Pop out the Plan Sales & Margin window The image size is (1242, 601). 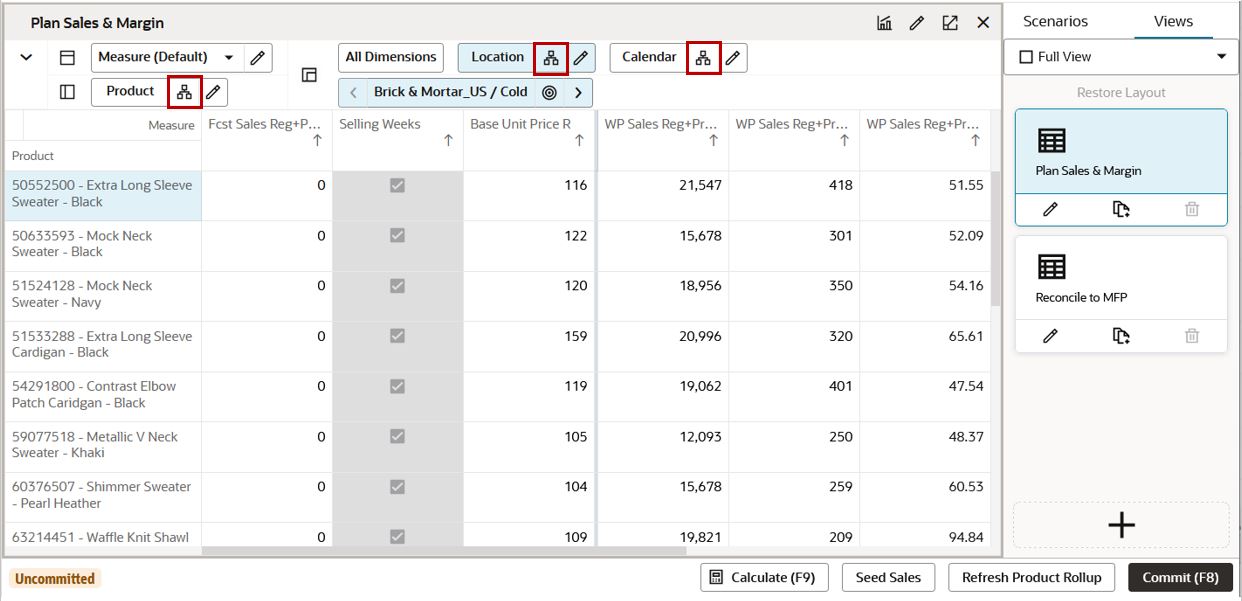point(950,22)
